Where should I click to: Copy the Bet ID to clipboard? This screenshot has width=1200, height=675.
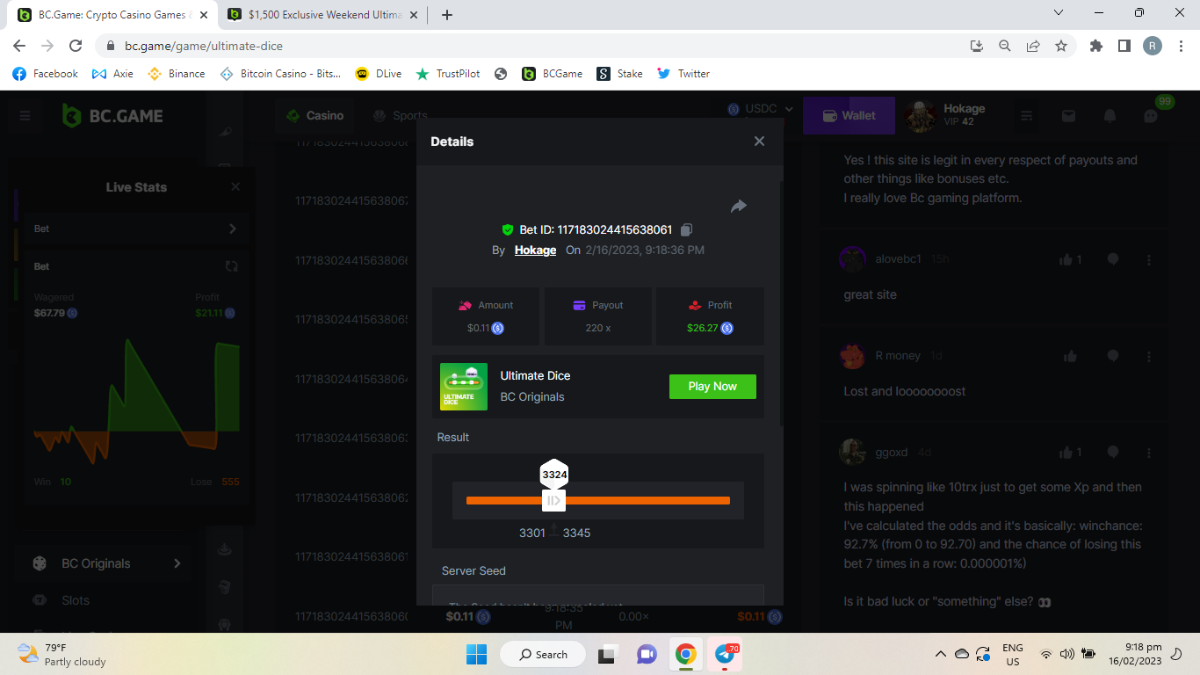[x=687, y=230]
